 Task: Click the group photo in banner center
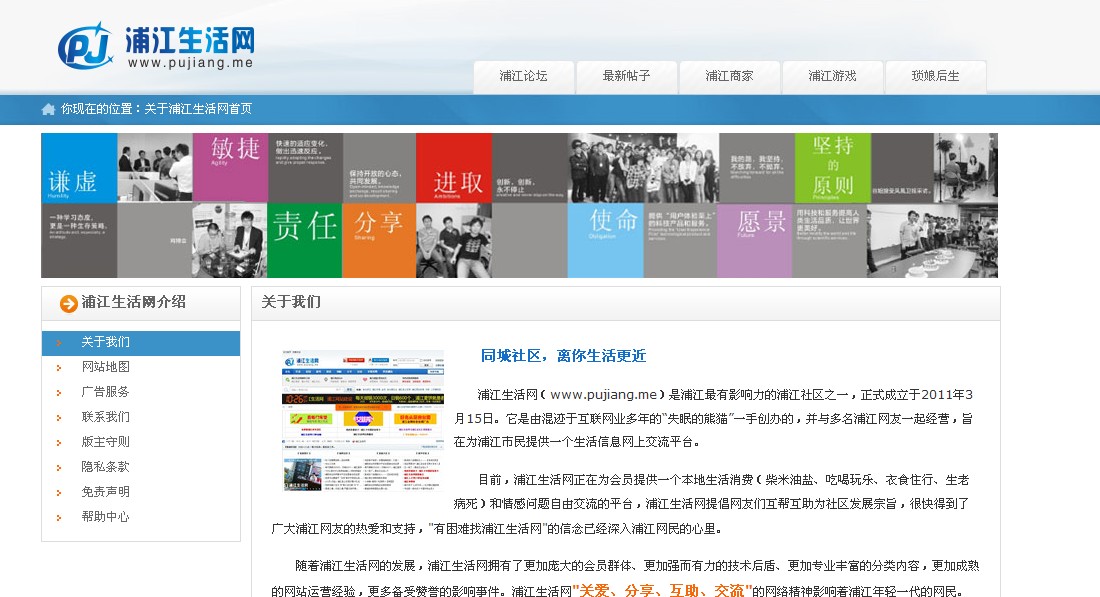coord(643,168)
